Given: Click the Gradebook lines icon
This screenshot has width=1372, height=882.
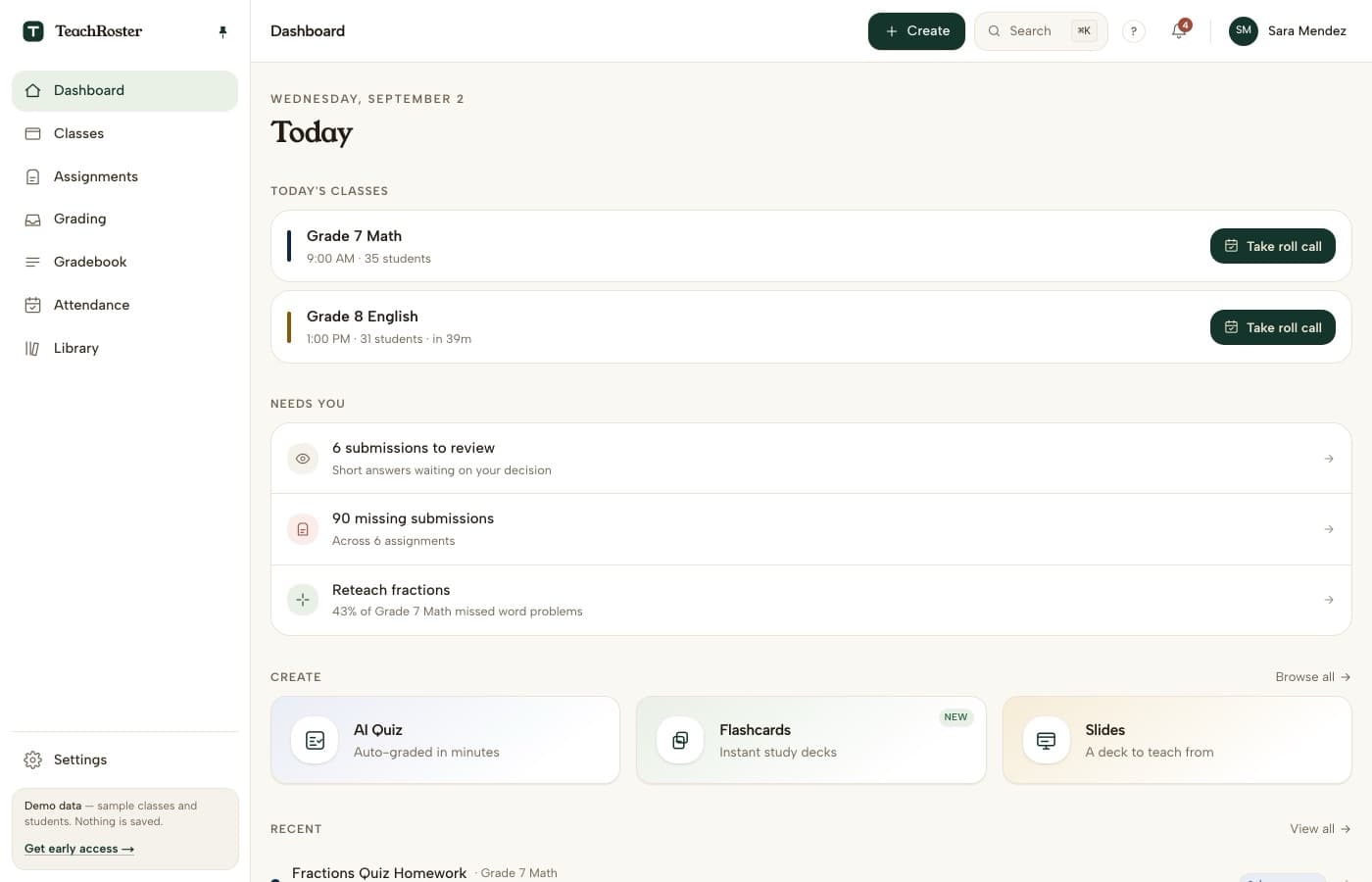Looking at the screenshot, I should [x=32, y=262].
